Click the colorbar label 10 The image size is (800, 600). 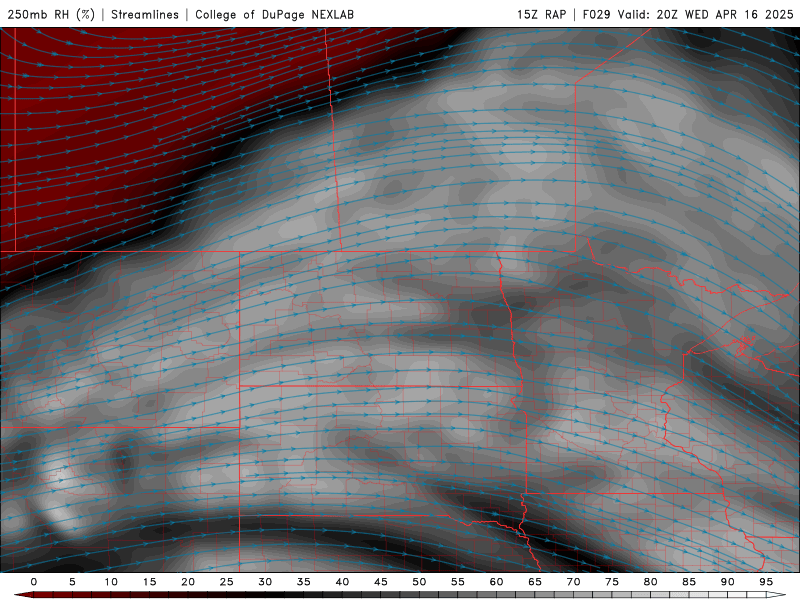(x=111, y=582)
